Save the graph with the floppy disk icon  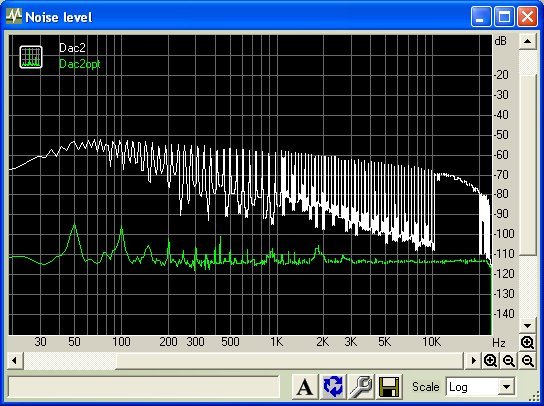tap(389, 387)
